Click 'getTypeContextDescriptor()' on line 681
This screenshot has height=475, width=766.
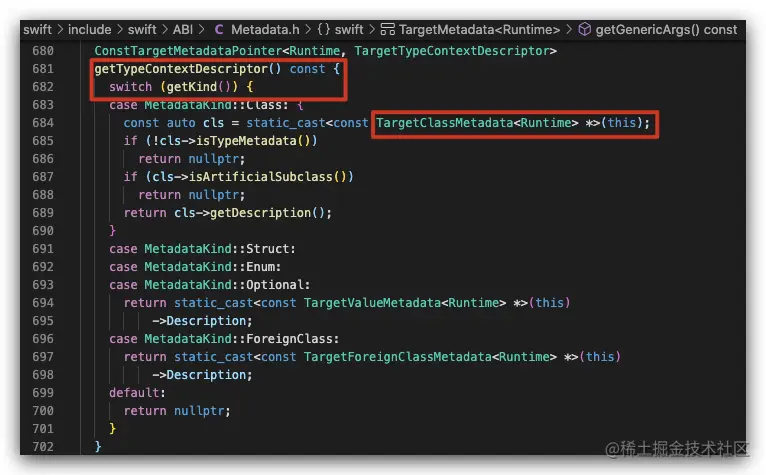click(188, 69)
